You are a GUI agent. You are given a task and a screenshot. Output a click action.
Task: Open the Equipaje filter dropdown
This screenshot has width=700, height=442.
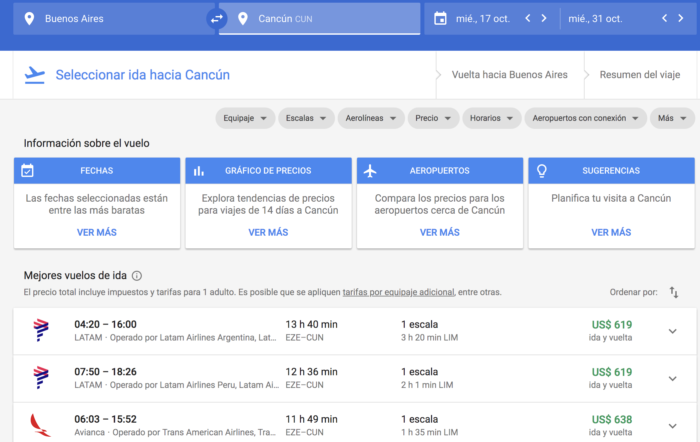(245, 118)
